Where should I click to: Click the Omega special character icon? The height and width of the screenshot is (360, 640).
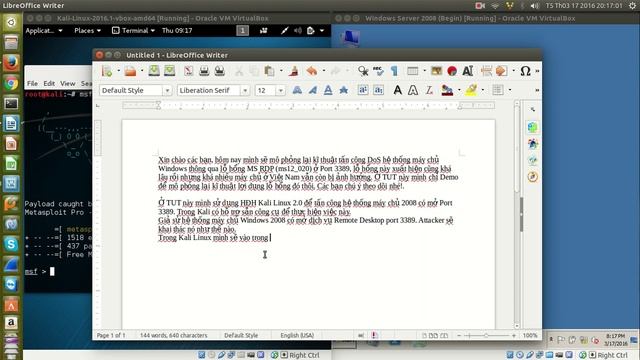[x=525, y=71]
